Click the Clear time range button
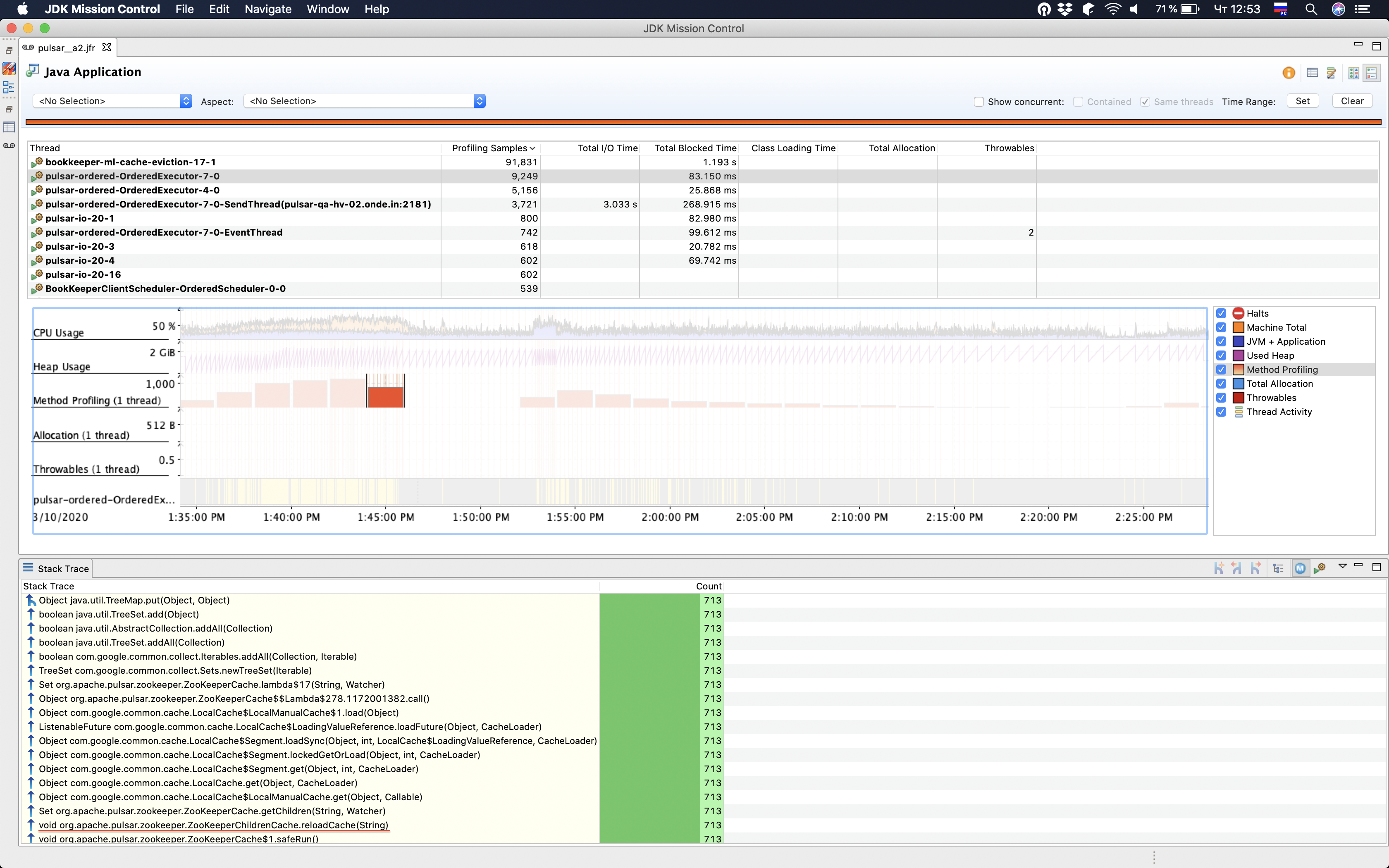 (x=1352, y=101)
